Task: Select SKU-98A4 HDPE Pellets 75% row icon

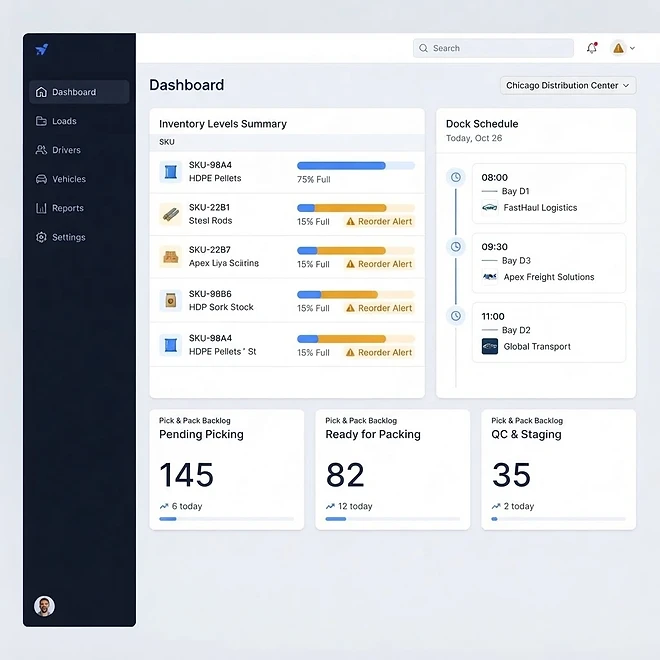Action: click(x=170, y=172)
